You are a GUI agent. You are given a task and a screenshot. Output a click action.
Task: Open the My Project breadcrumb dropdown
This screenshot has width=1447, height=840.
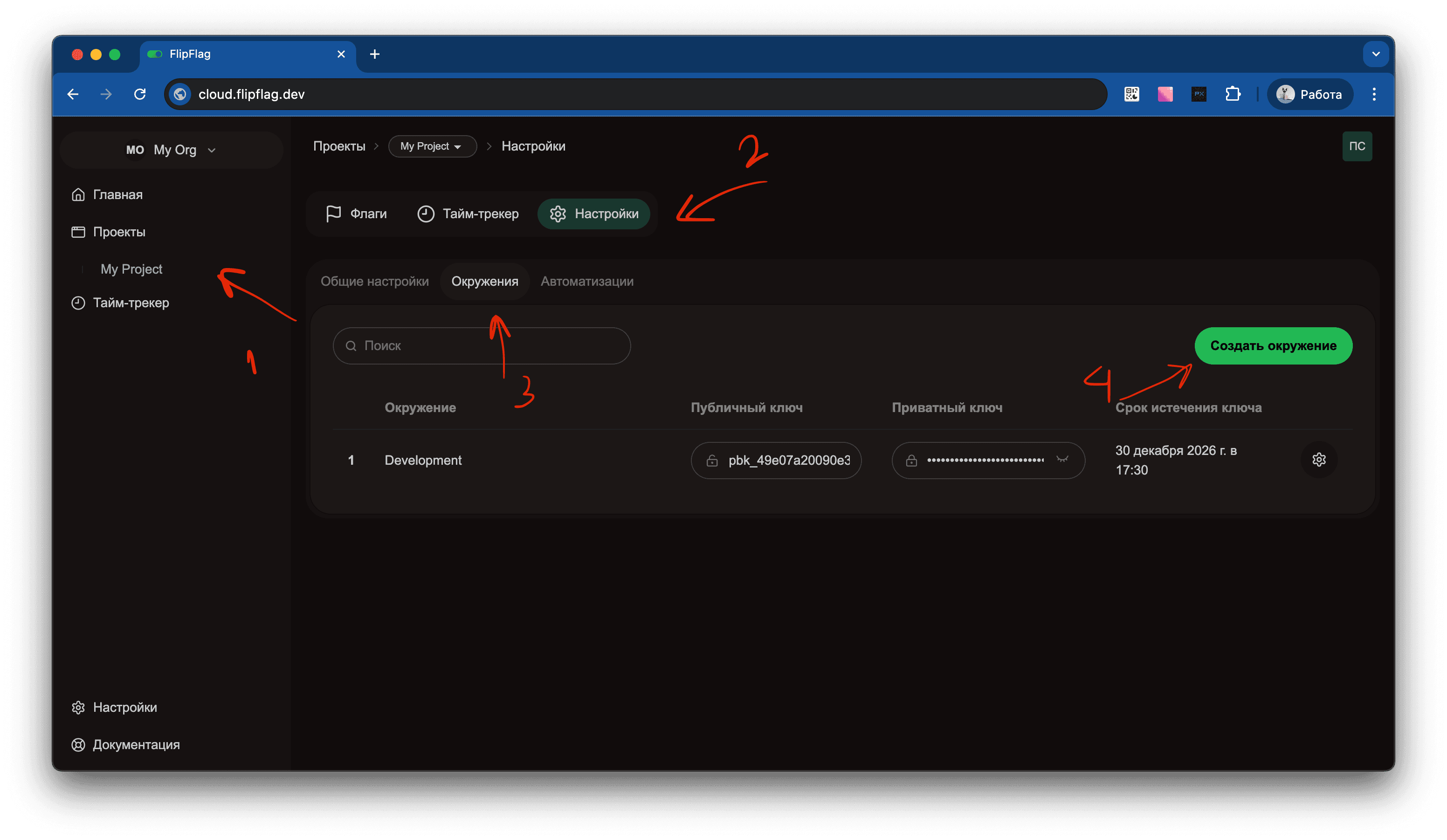point(432,146)
